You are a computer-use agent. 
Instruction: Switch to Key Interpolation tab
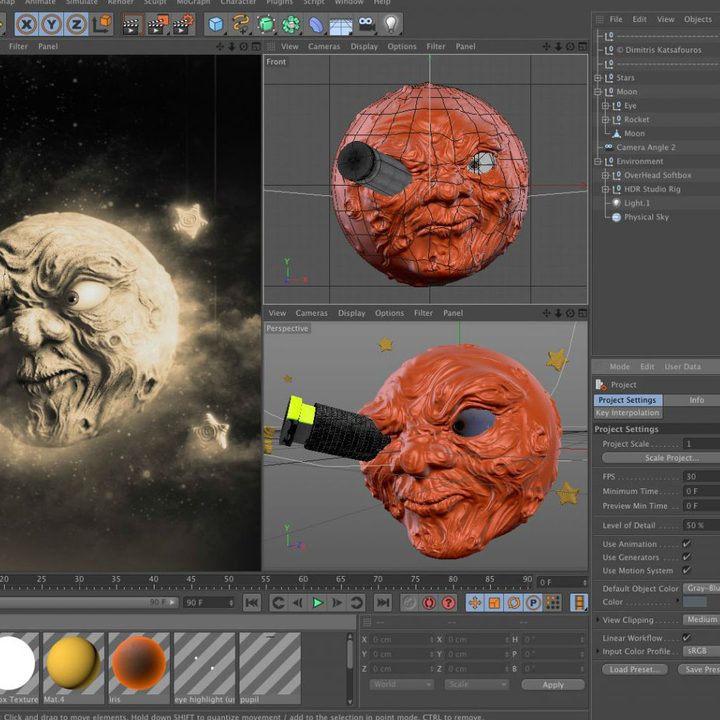[x=627, y=413]
